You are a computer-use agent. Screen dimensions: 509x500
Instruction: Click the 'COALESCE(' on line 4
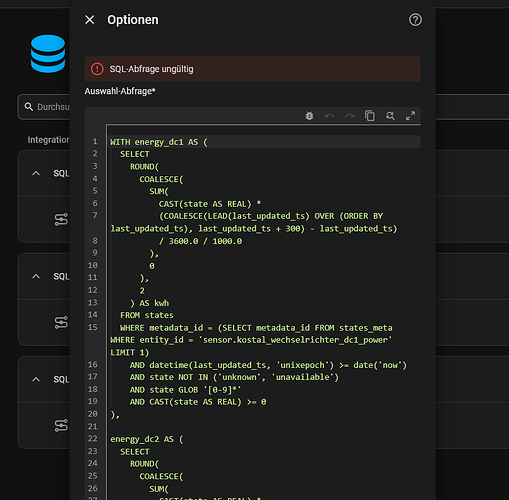pos(161,179)
